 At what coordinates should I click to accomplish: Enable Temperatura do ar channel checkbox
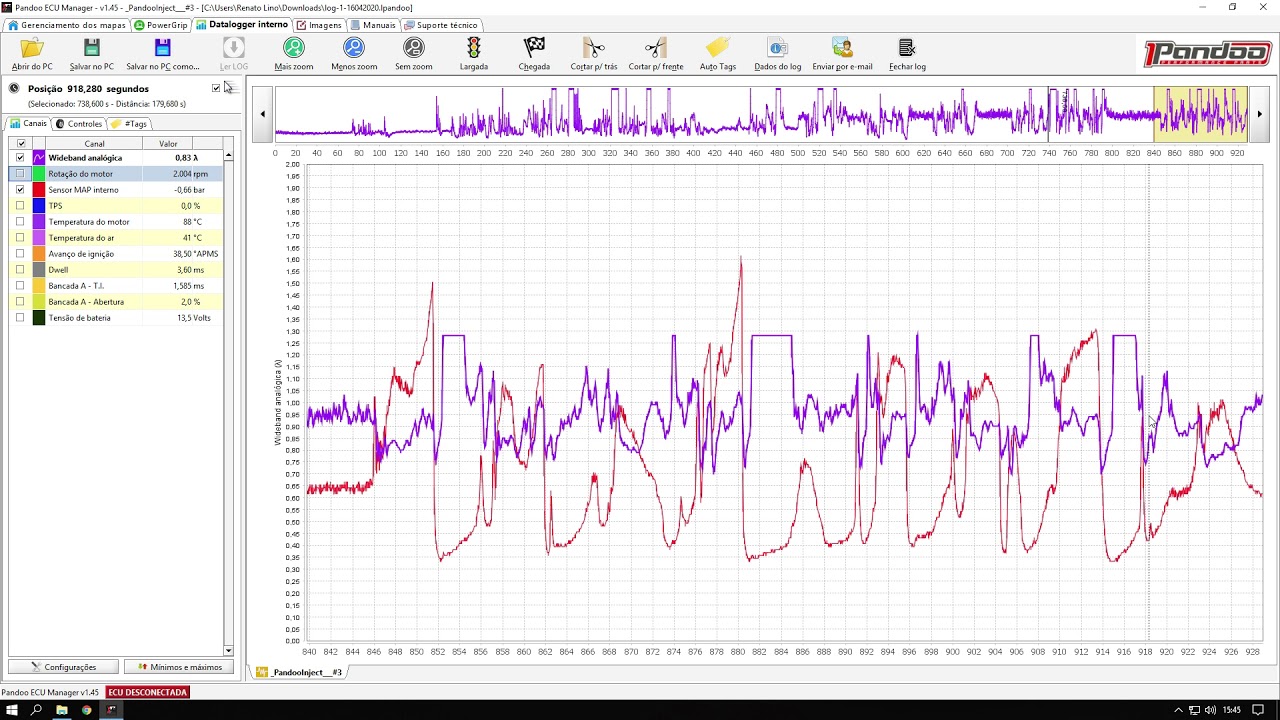pyautogui.click(x=20, y=238)
